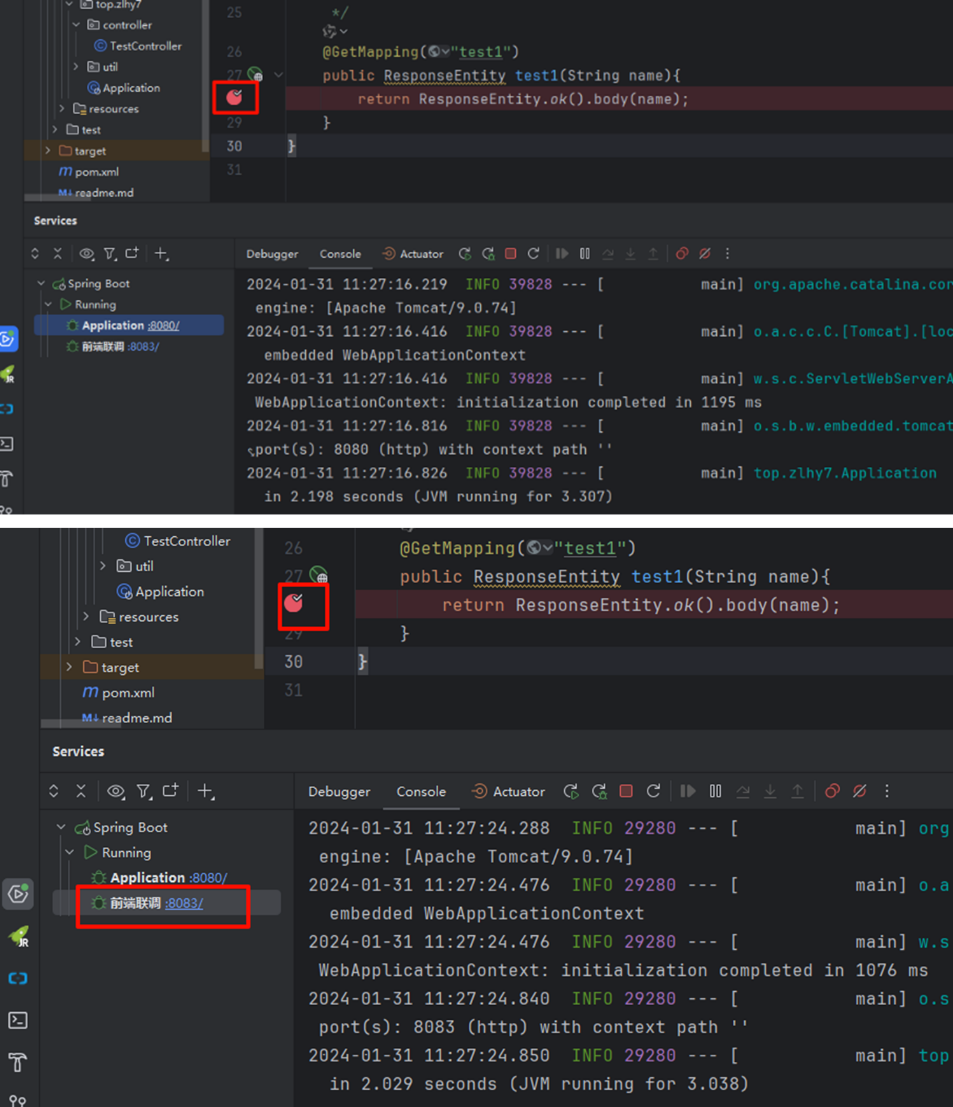953x1107 pixels.
Task: Open the Actuator tab in the lower window
Action: [x=509, y=791]
